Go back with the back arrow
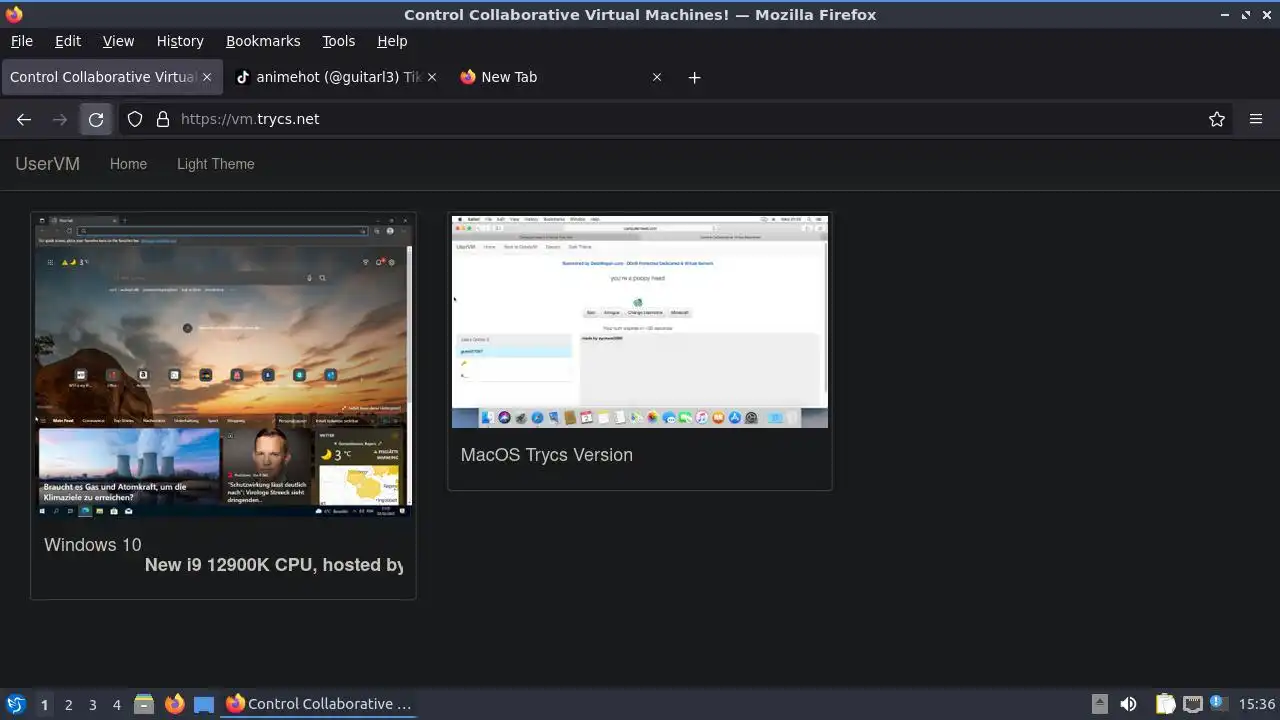The height and width of the screenshot is (720, 1280). click(24, 119)
